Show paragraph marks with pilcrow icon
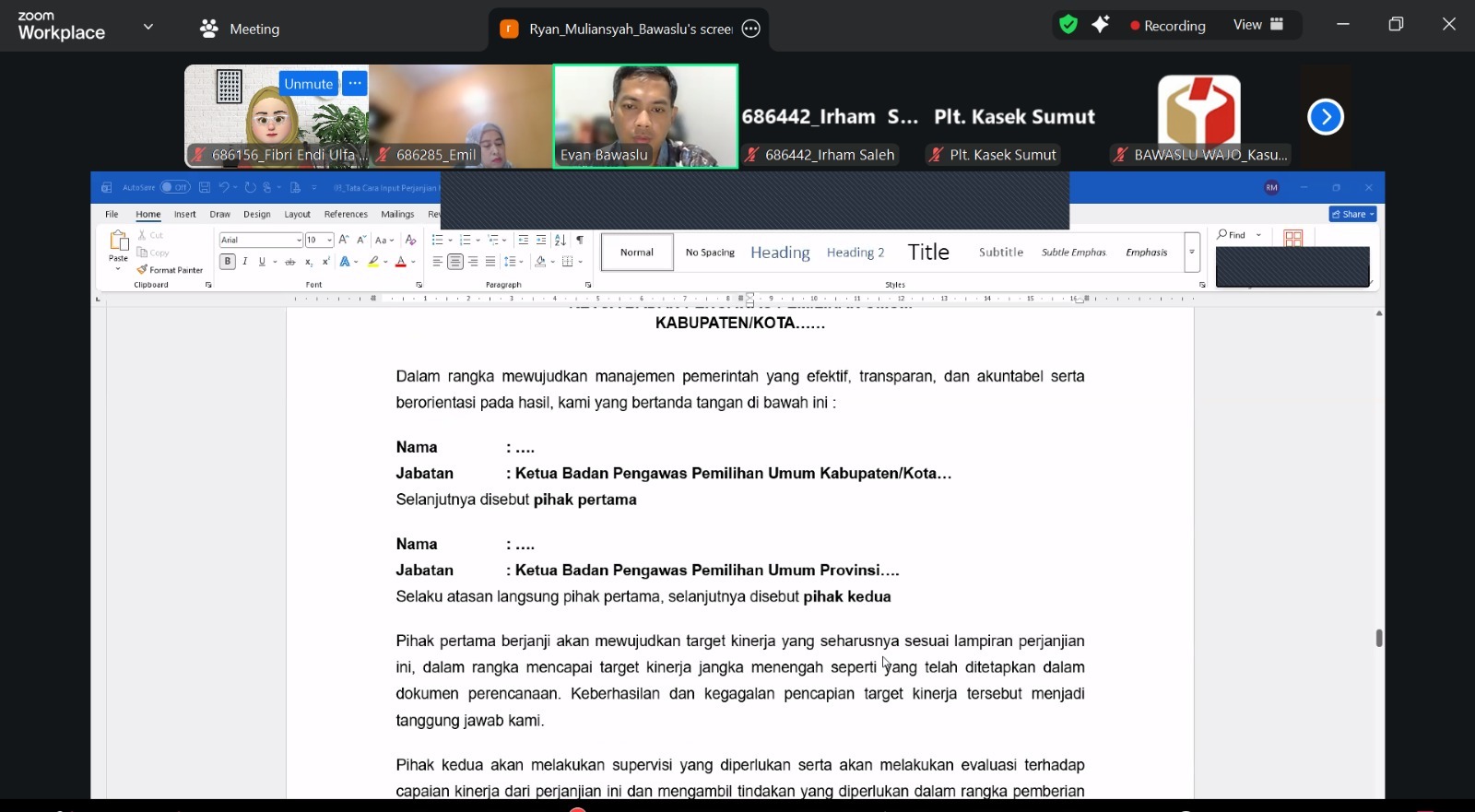The width and height of the screenshot is (1475, 812). pyautogui.click(x=580, y=240)
